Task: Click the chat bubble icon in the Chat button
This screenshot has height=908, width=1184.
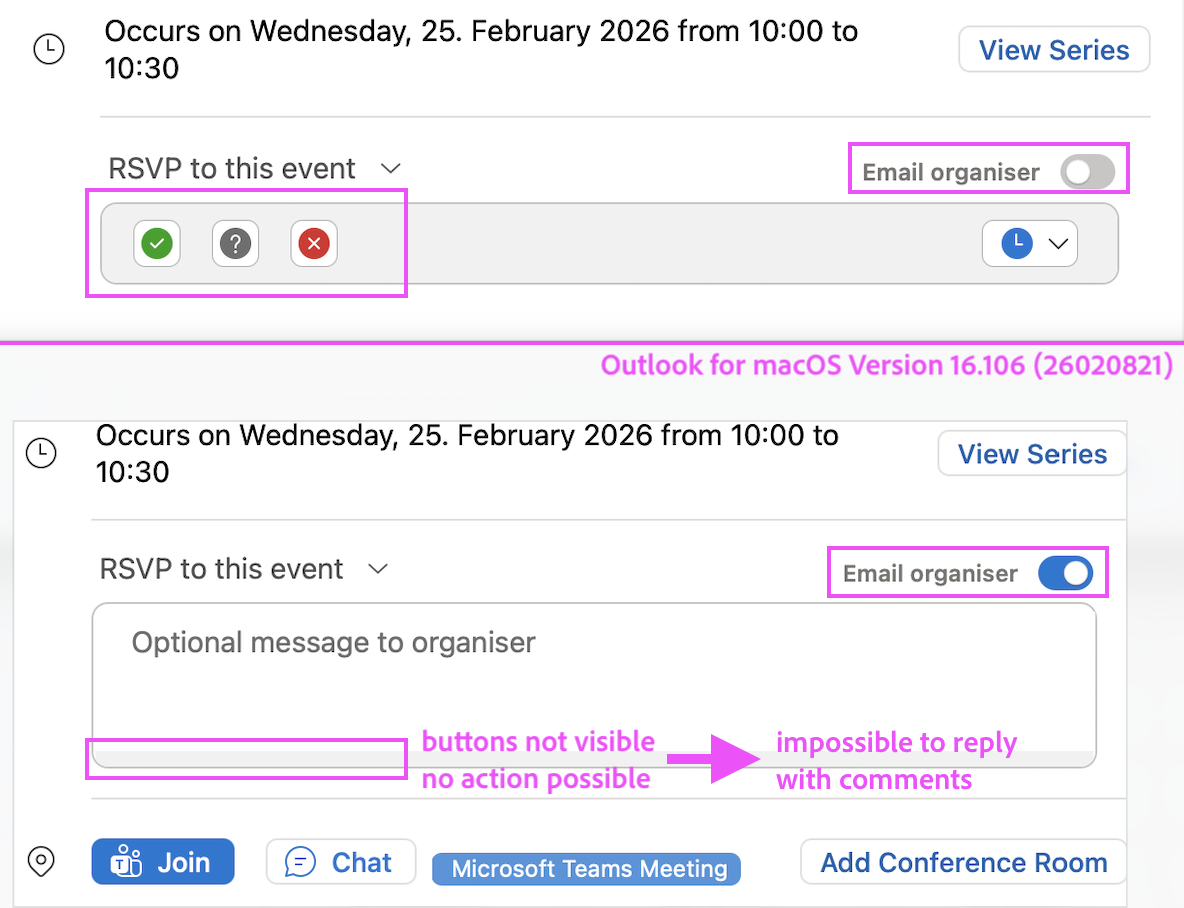Action: 298,861
